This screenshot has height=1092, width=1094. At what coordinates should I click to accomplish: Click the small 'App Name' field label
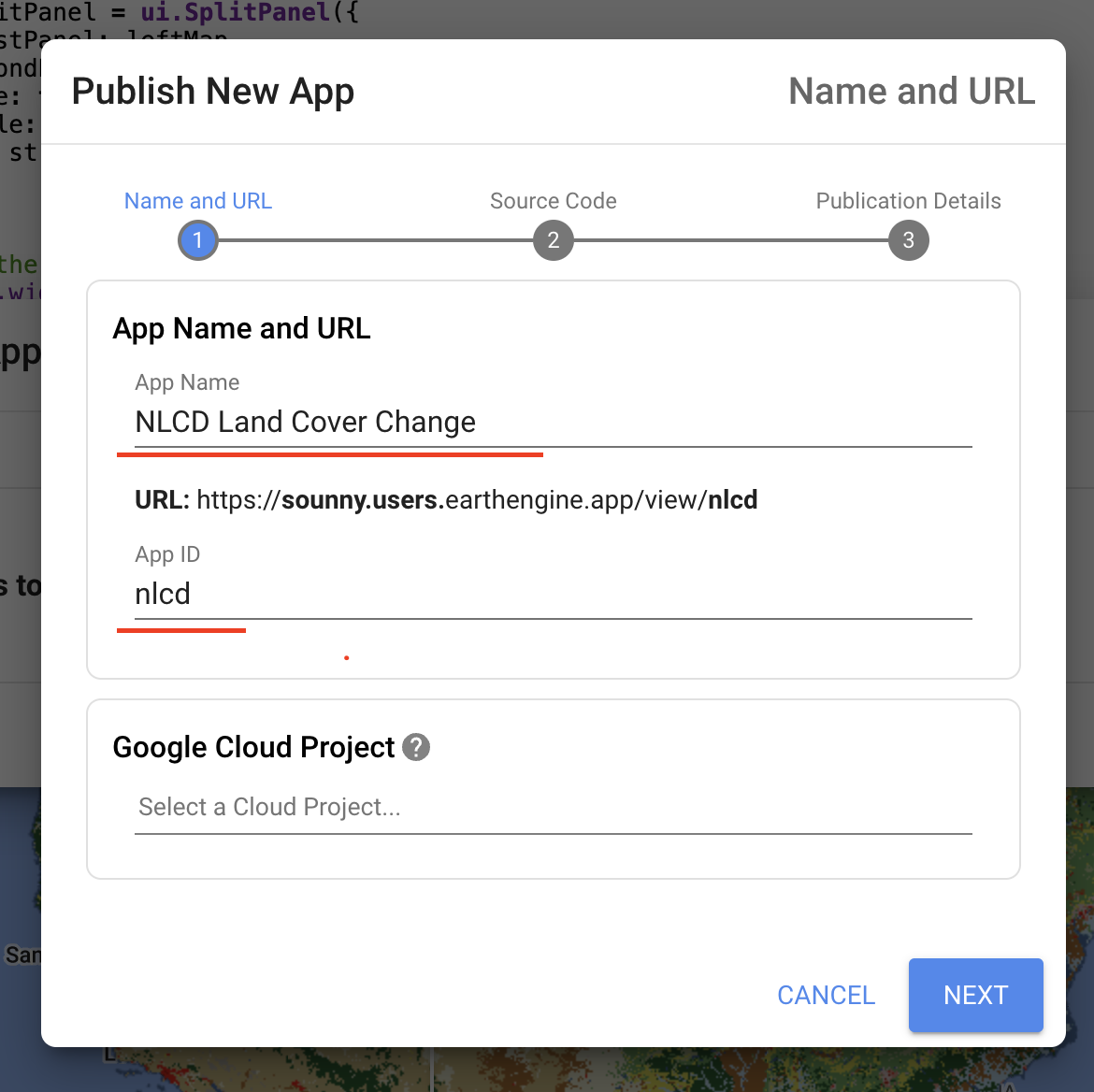point(187,382)
